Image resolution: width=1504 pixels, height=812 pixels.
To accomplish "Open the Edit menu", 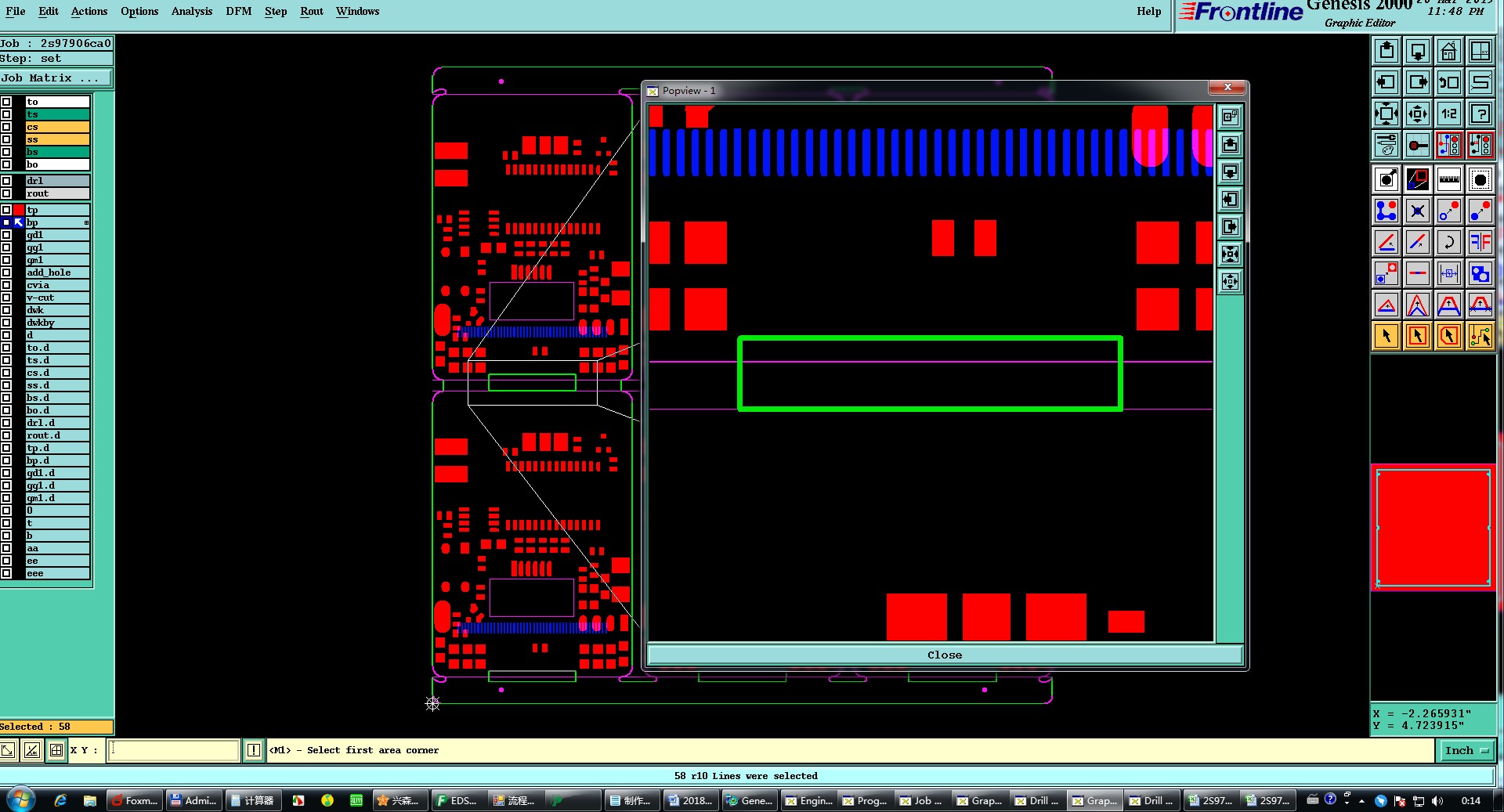I will click(49, 11).
